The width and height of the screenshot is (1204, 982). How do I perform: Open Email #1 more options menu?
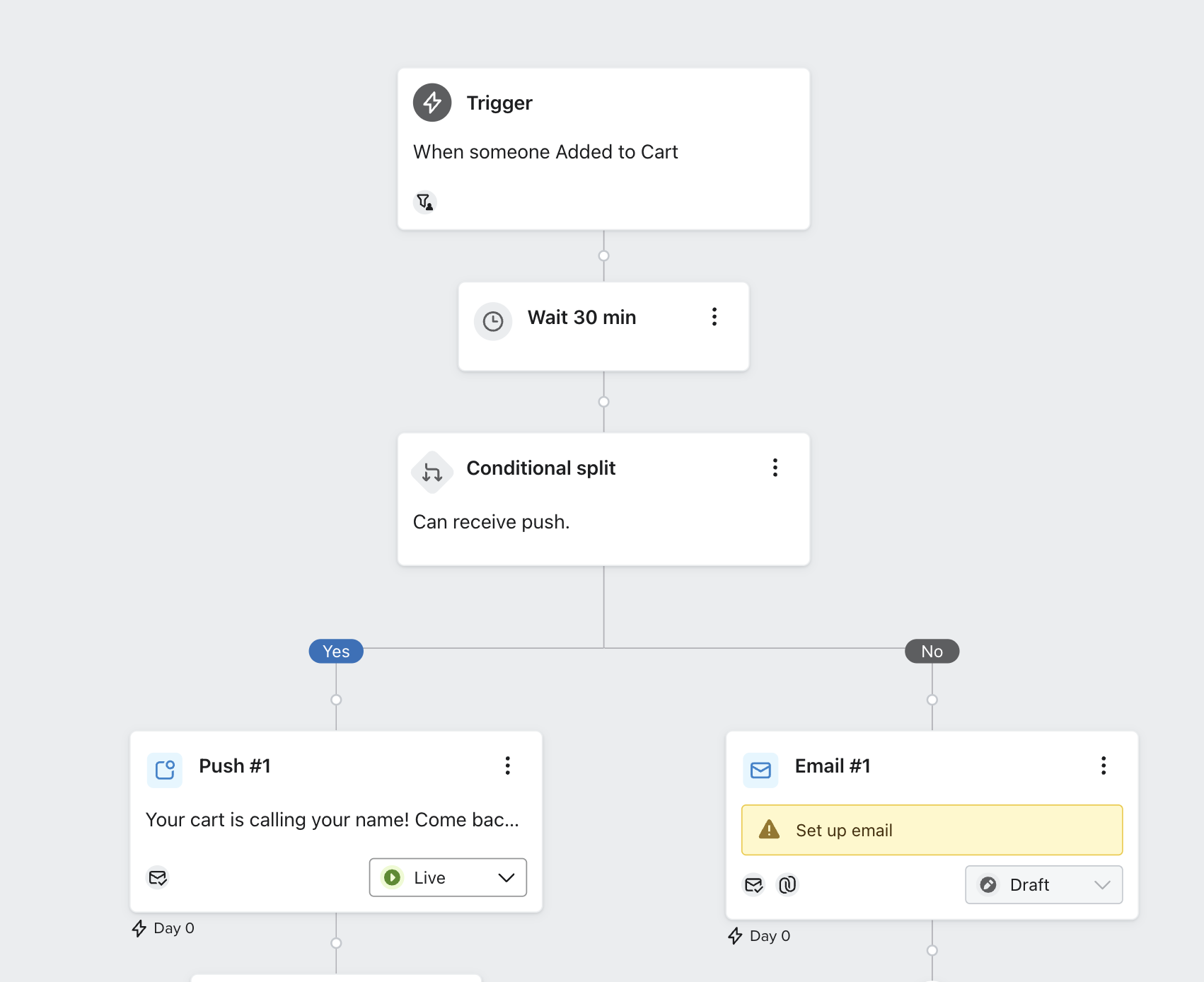tap(1104, 766)
